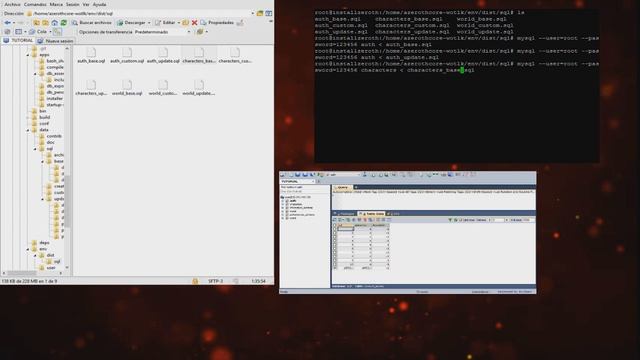Select the bin folder in the tree

point(42,111)
